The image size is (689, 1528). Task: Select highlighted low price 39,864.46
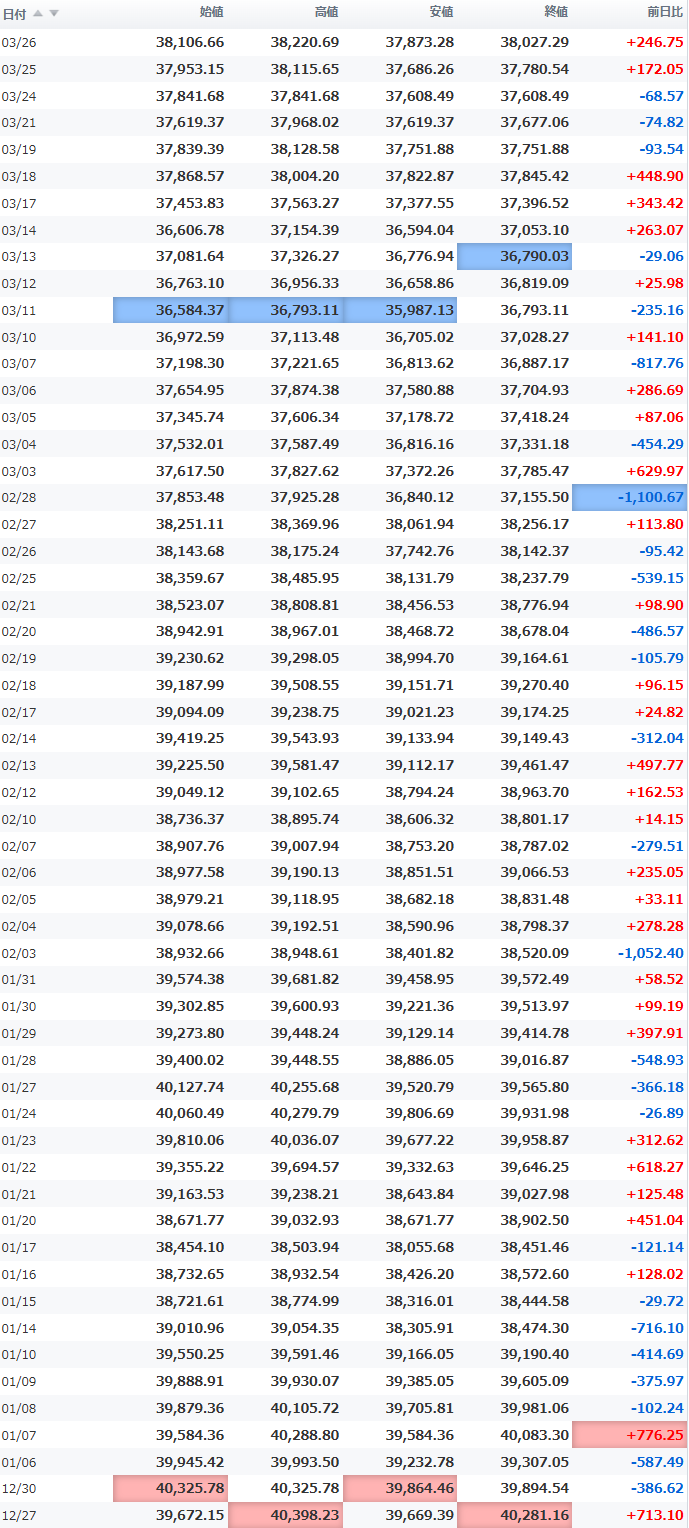(400, 1488)
